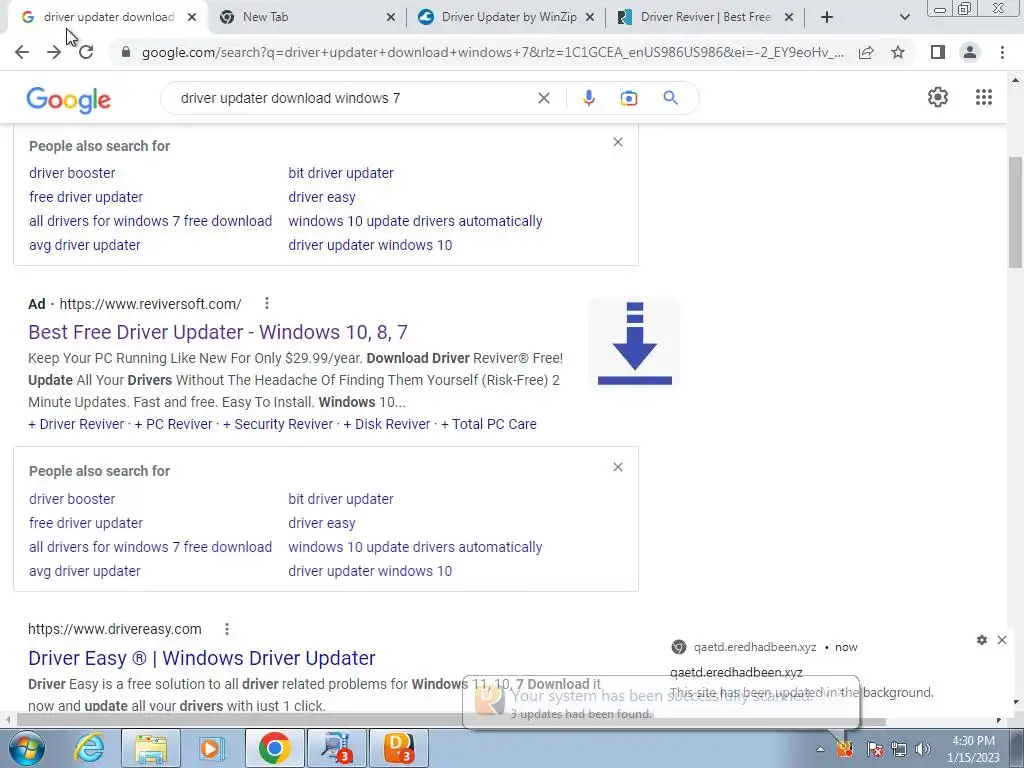Viewport: 1024px width, 768px height.
Task: Open volume speaker tray icon
Action: tap(923, 749)
